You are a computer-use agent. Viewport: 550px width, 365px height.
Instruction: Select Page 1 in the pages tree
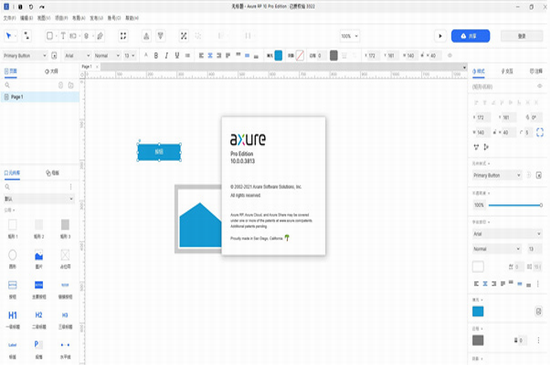40,97
